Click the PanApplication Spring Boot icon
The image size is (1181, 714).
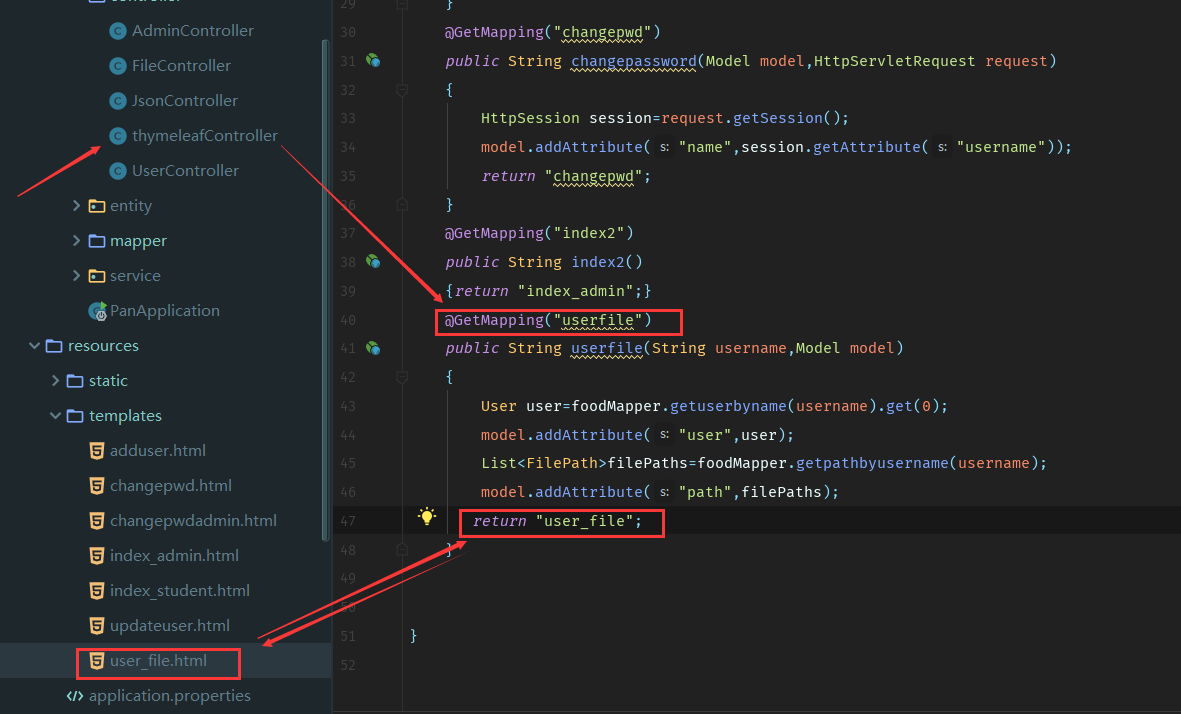coord(97,311)
